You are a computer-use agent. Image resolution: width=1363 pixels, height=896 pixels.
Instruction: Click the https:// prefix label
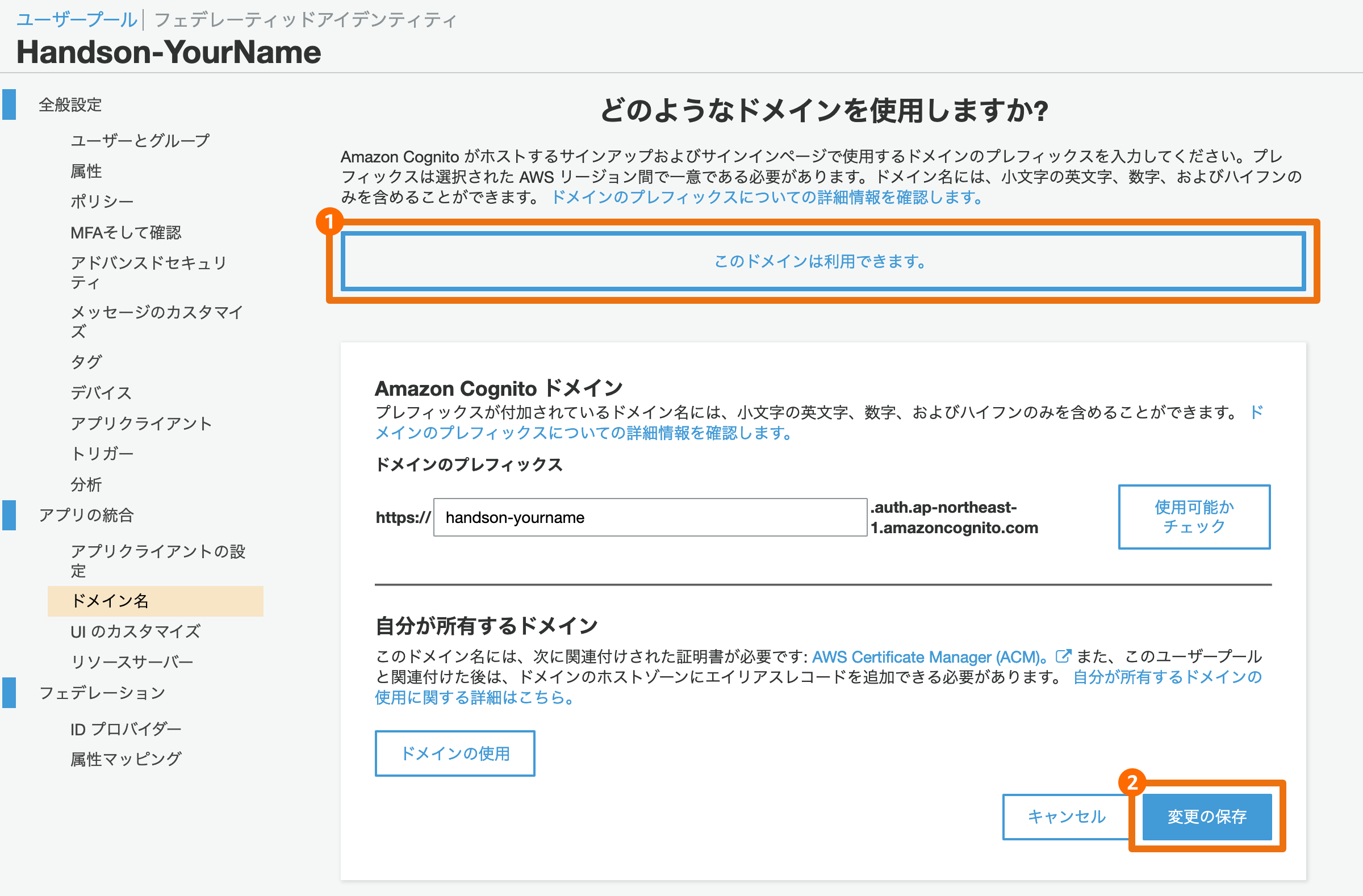click(x=403, y=517)
